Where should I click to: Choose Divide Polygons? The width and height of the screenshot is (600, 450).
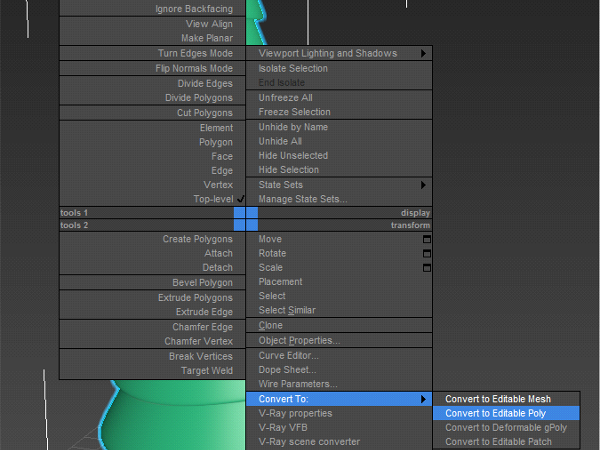(152, 98)
